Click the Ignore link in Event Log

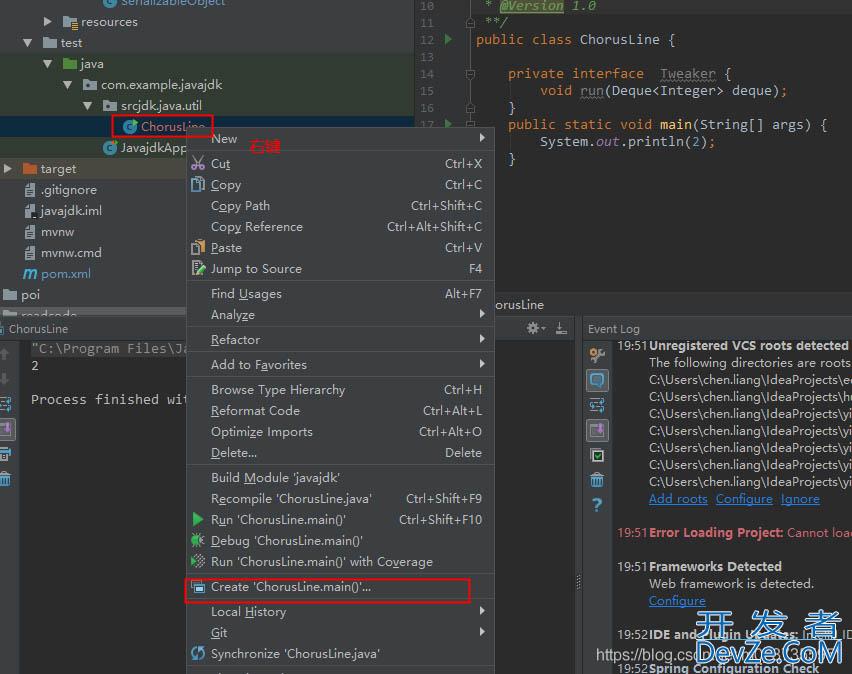[800, 499]
